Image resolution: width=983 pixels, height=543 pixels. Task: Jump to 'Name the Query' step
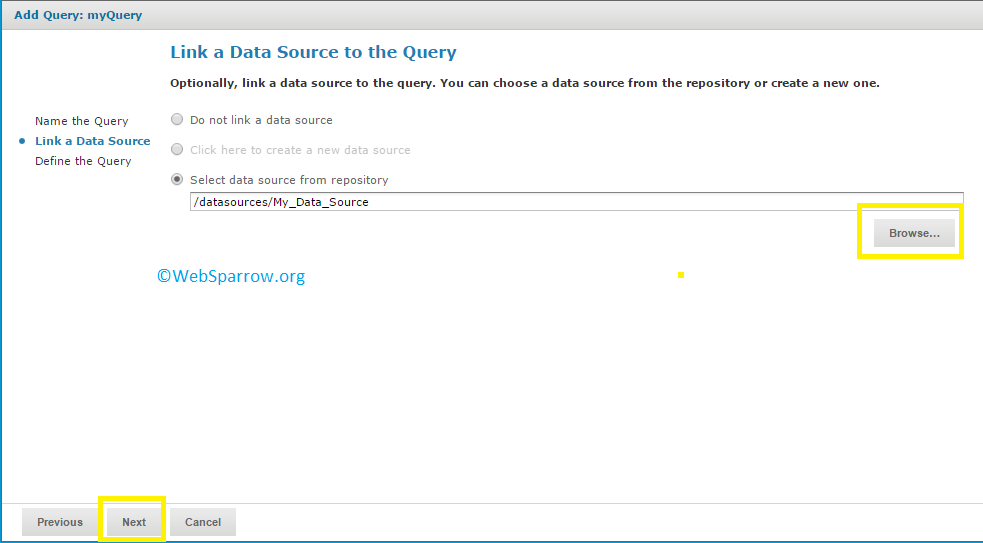pyautogui.click(x=81, y=121)
